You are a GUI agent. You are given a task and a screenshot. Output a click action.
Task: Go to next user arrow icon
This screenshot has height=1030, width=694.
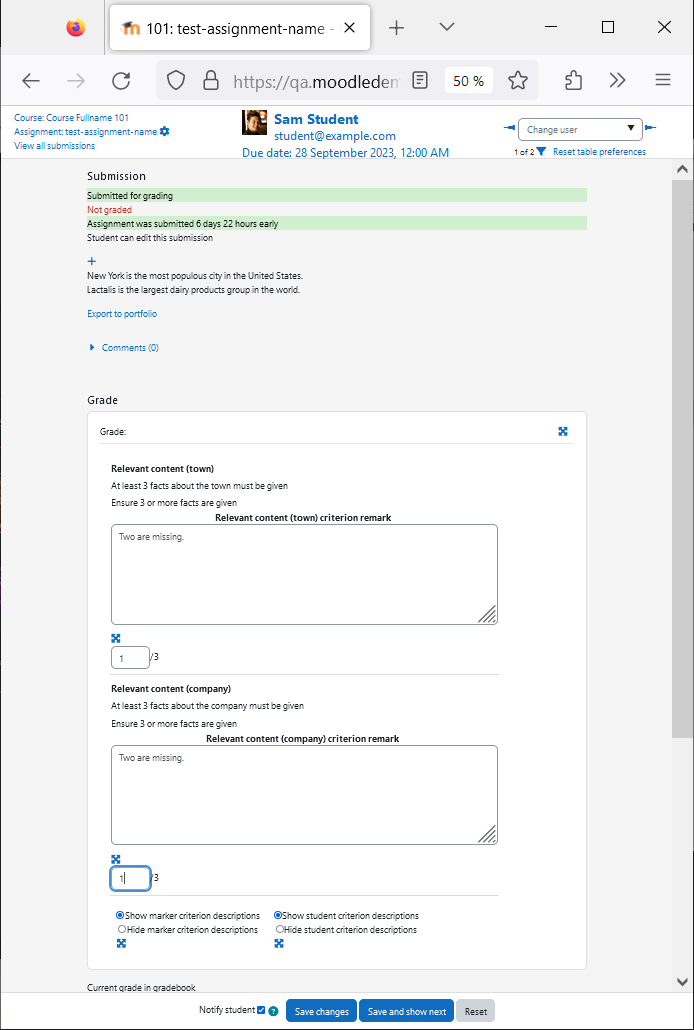(x=650, y=128)
